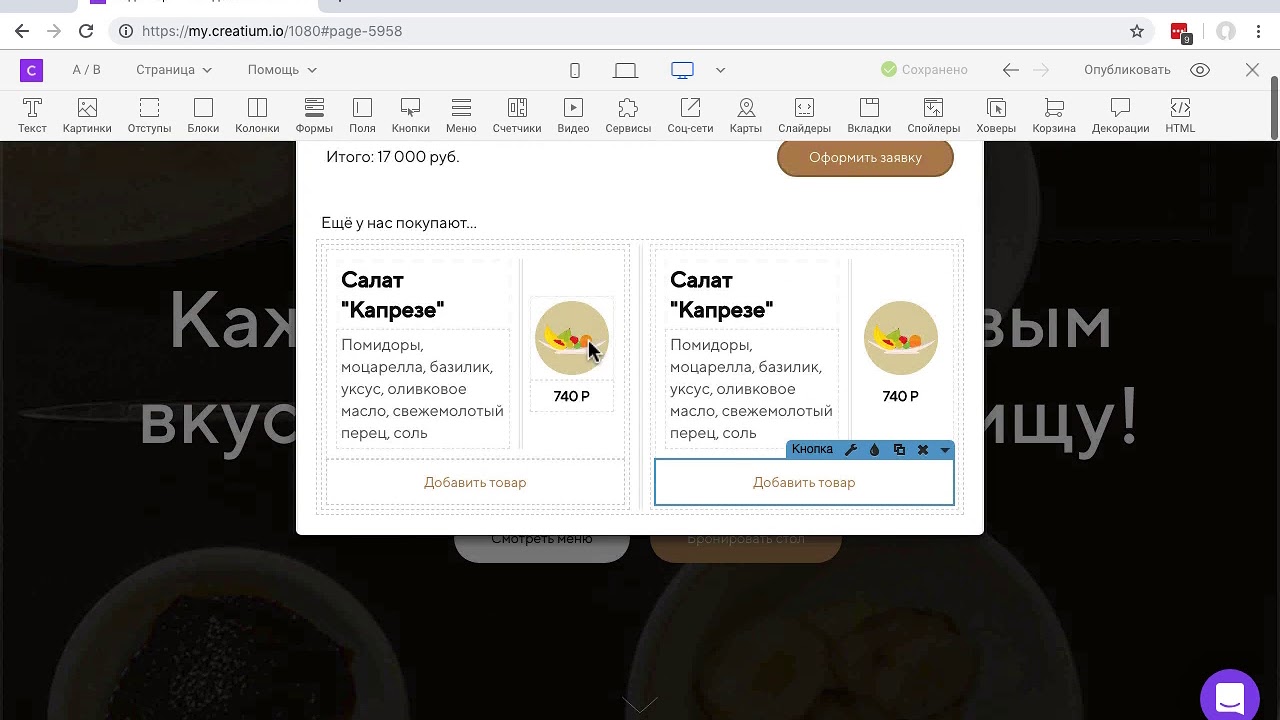Select left card 740 Р price
The width and height of the screenshot is (1280, 720).
tap(572, 397)
